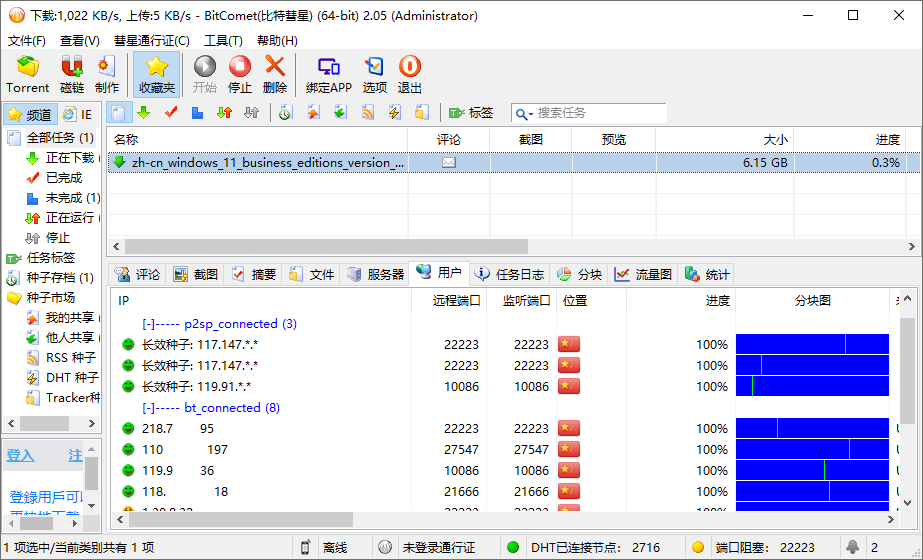The width and height of the screenshot is (923, 560).
Task: Open the 工具(T) menu
Action: [223, 41]
